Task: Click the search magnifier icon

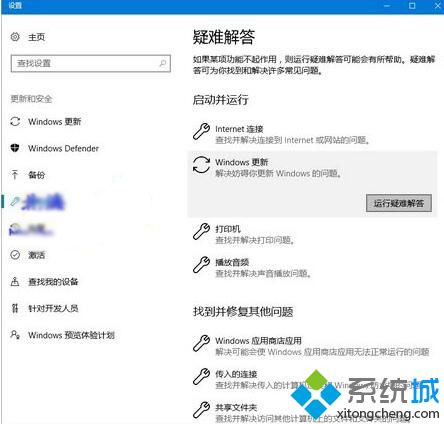Action: click(x=163, y=63)
